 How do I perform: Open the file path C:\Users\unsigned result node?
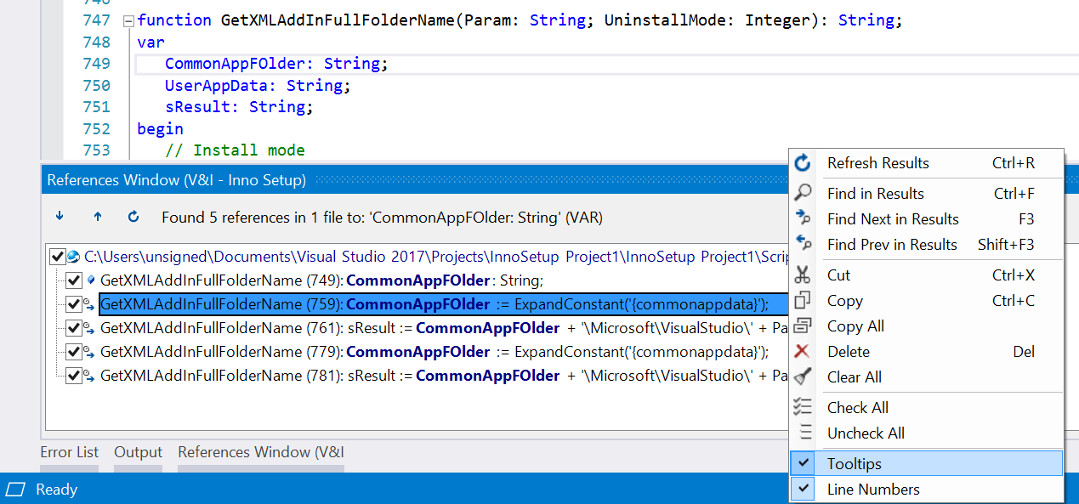436,257
